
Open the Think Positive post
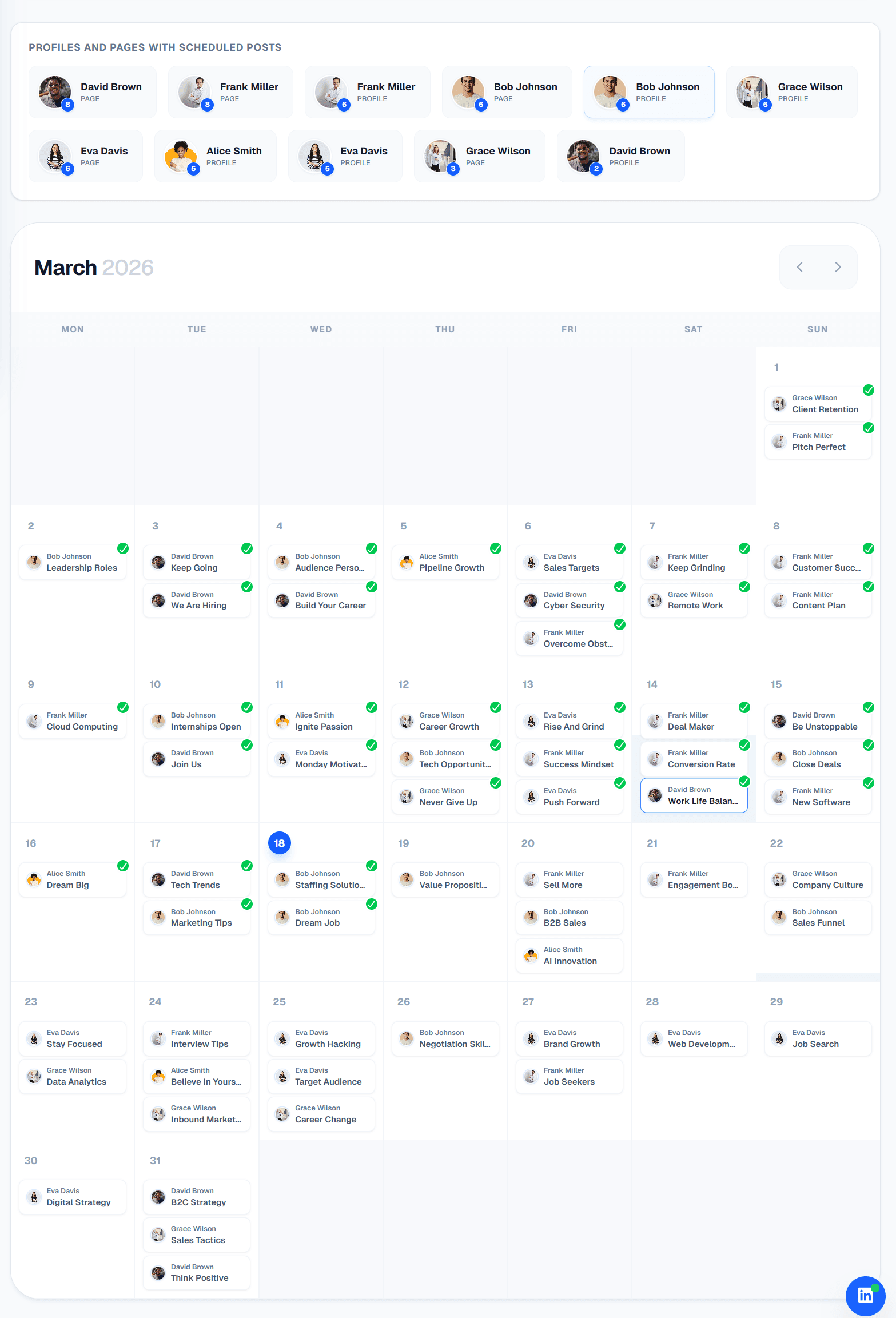(197, 1273)
